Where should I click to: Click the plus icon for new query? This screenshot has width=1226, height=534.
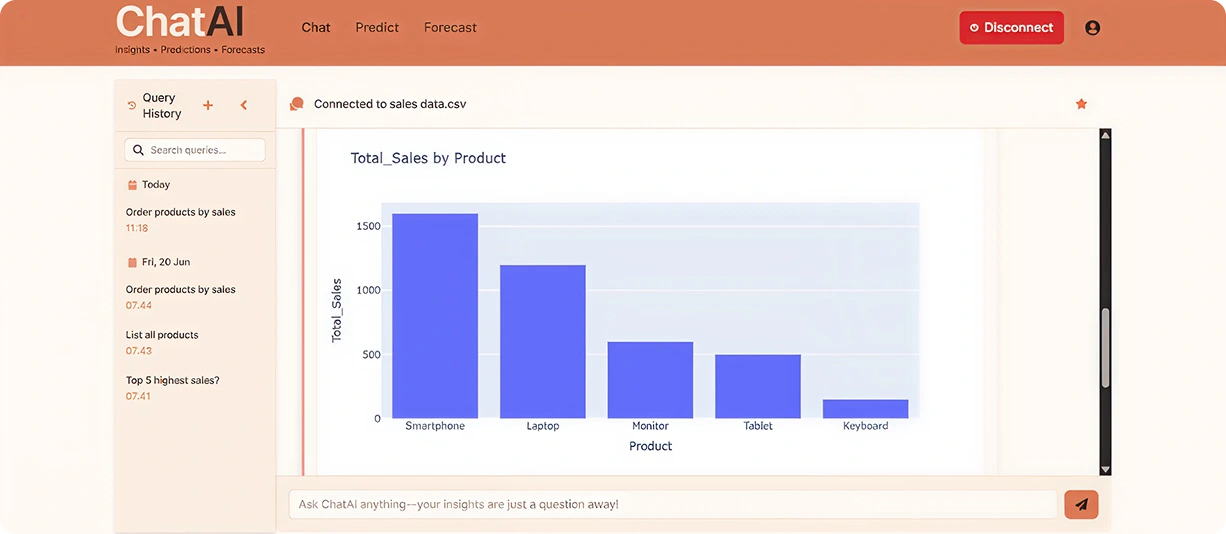pyautogui.click(x=208, y=105)
